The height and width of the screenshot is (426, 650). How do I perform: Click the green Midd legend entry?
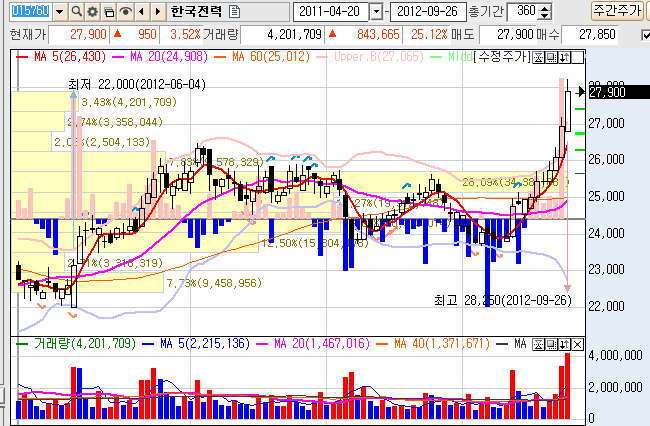tap(452, 56)
